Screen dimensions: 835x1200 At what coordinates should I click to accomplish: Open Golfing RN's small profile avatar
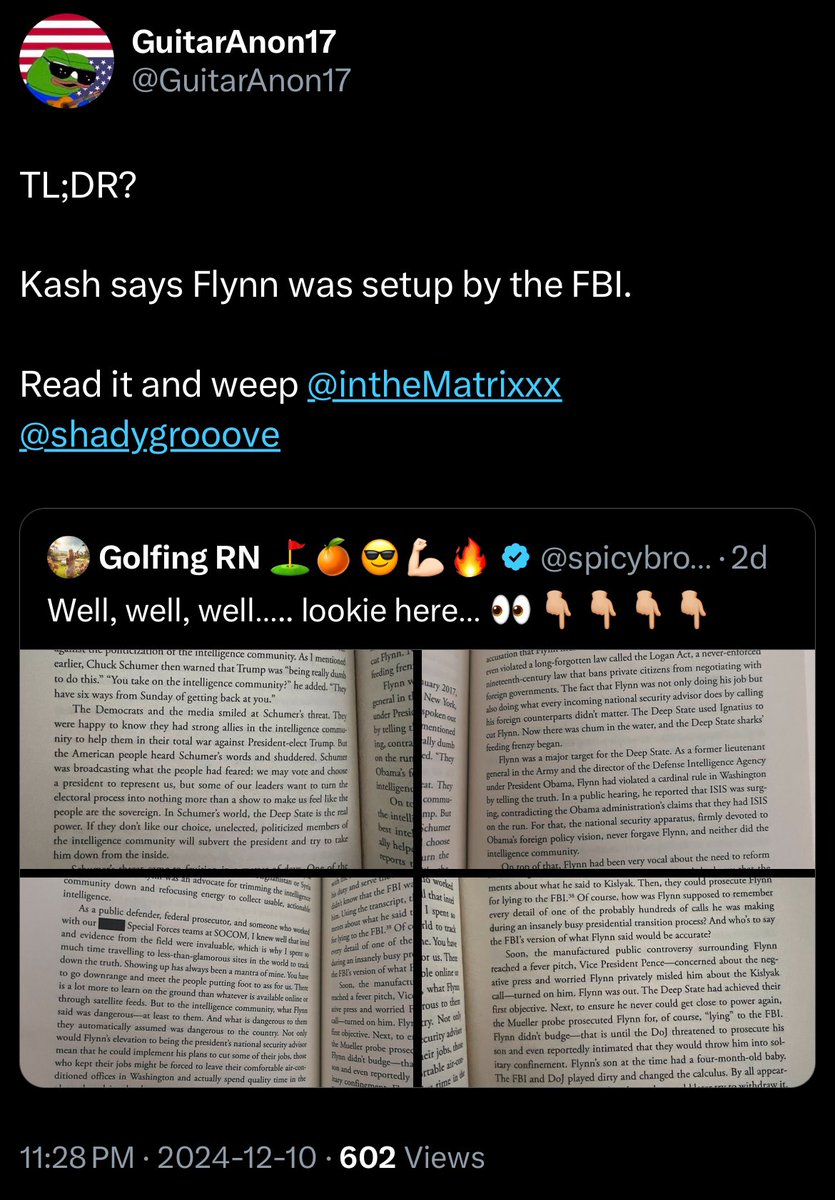(x=67, y=558)
